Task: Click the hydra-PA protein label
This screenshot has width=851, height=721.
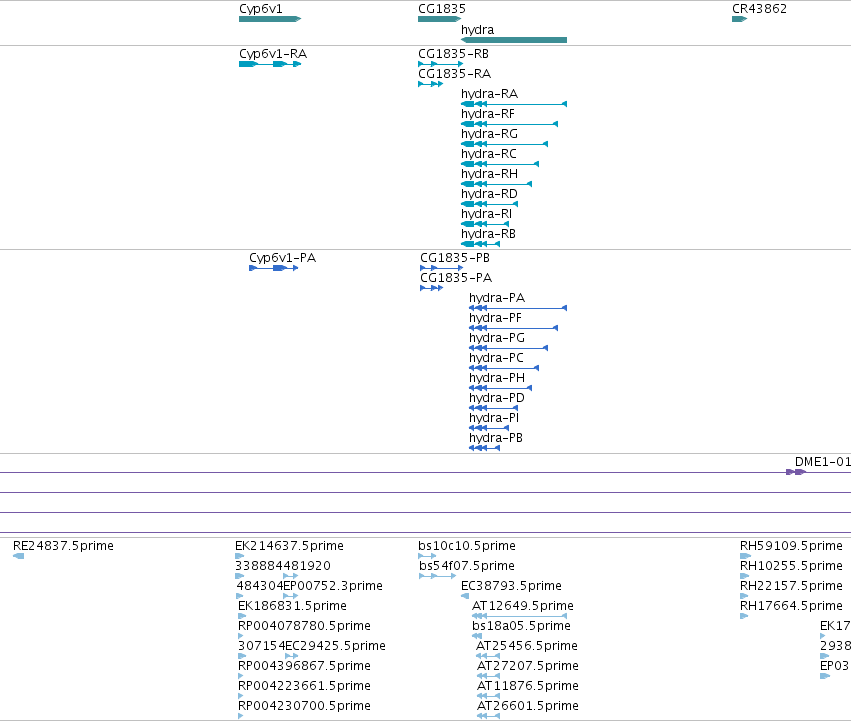Action: [x=497, y=298]
